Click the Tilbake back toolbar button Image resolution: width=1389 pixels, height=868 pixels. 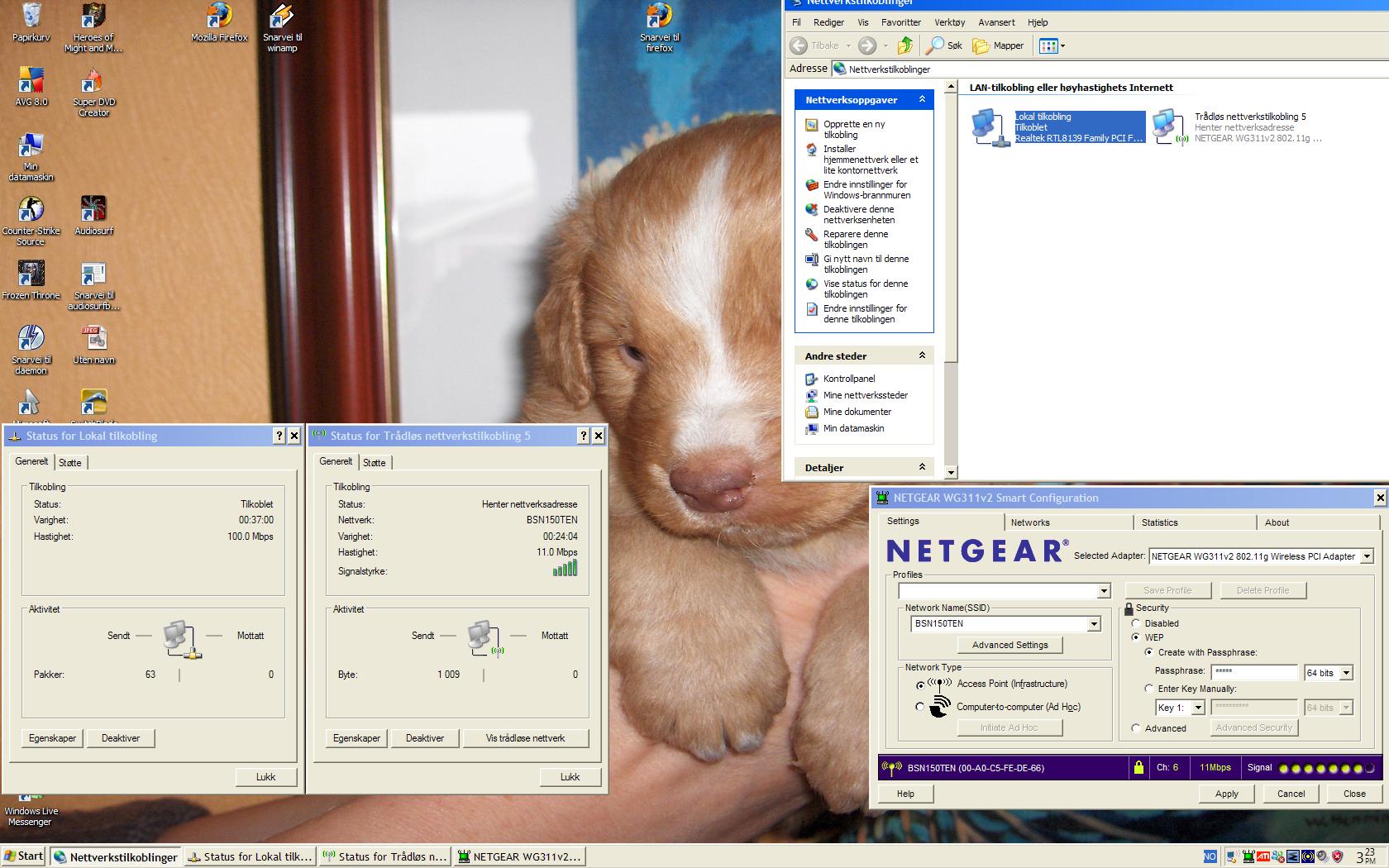(816, 45)
